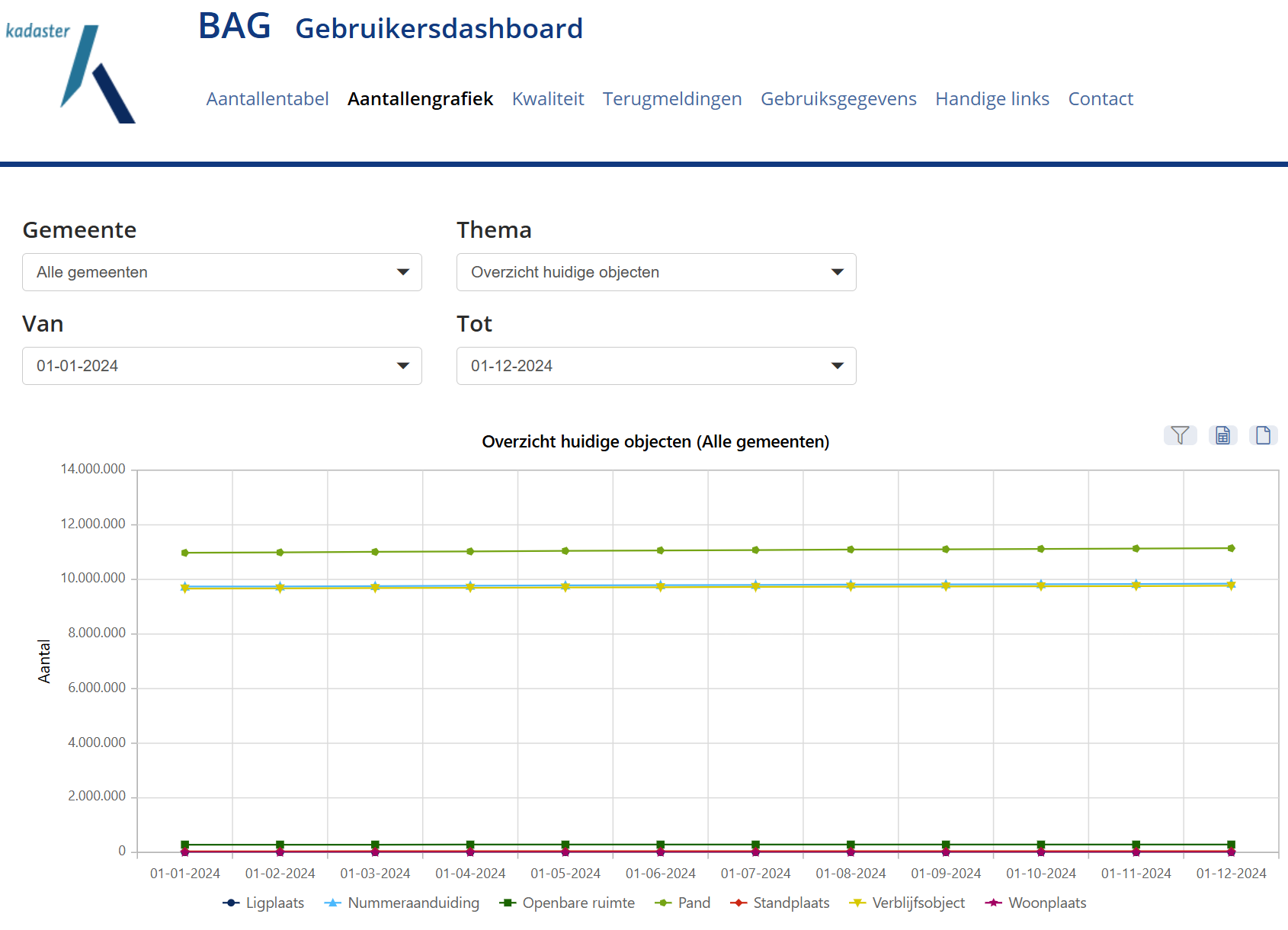Viewport: 1288px width, 930px height.
Task: Click the BAG Gebruikersdashboard title
Action: coord(390,27)
